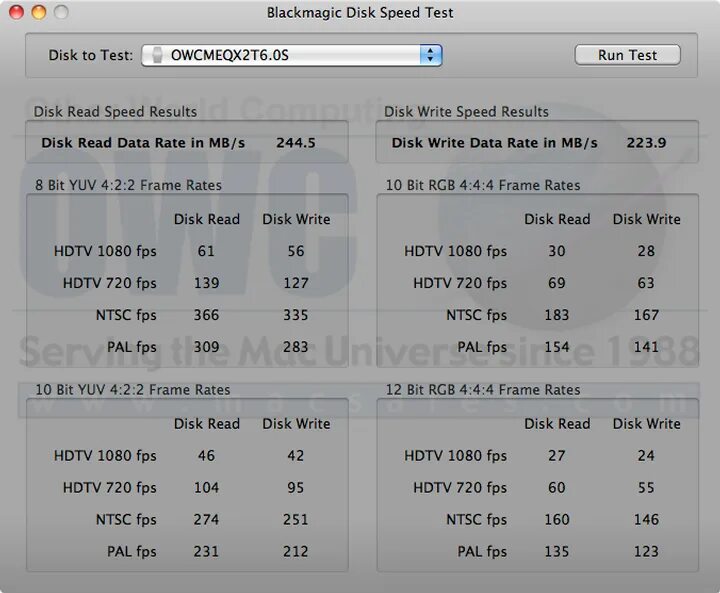The image size is (720, 593).
Task: Click 12 Bit RGB PAL read value 135
Action: coord(557,551)
